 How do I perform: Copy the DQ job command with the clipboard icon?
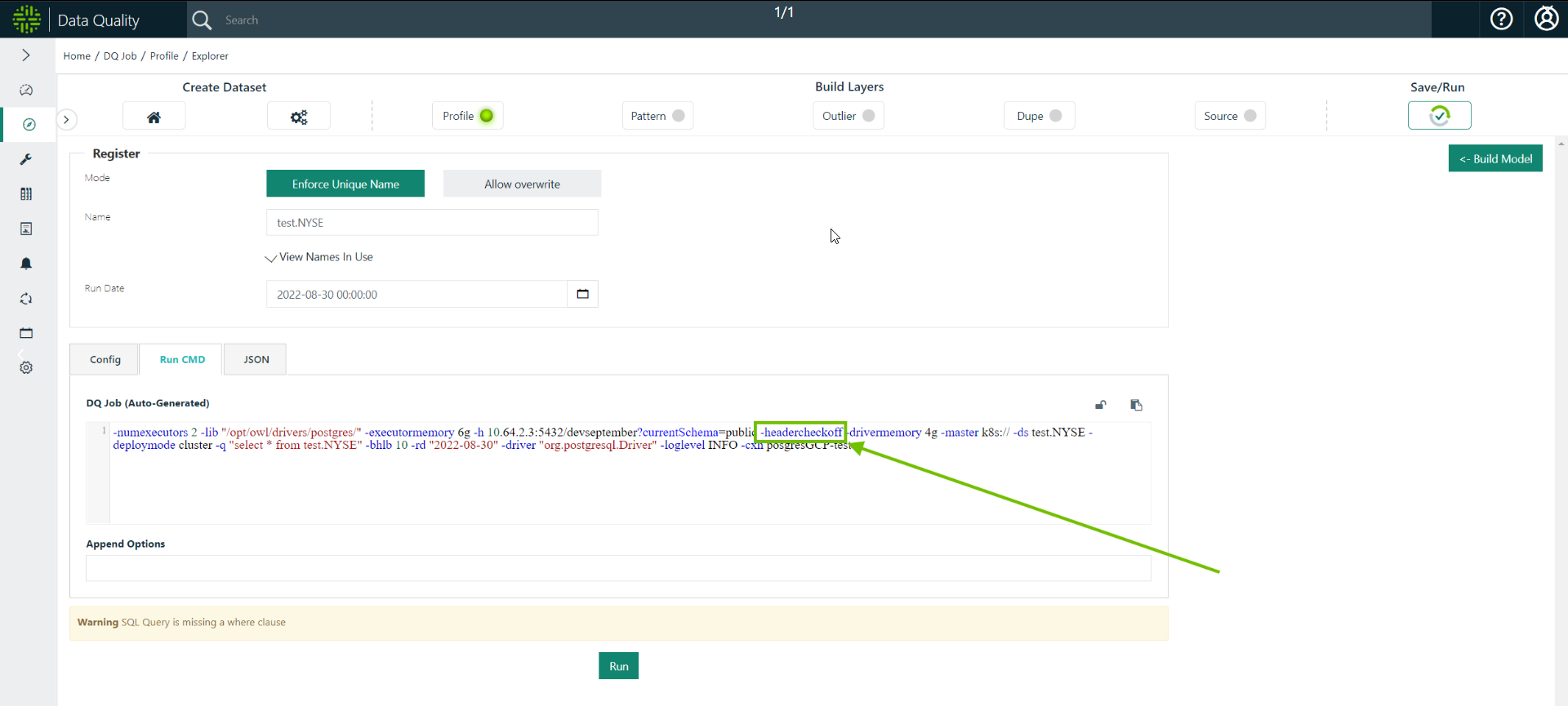tap(1136, 405)
